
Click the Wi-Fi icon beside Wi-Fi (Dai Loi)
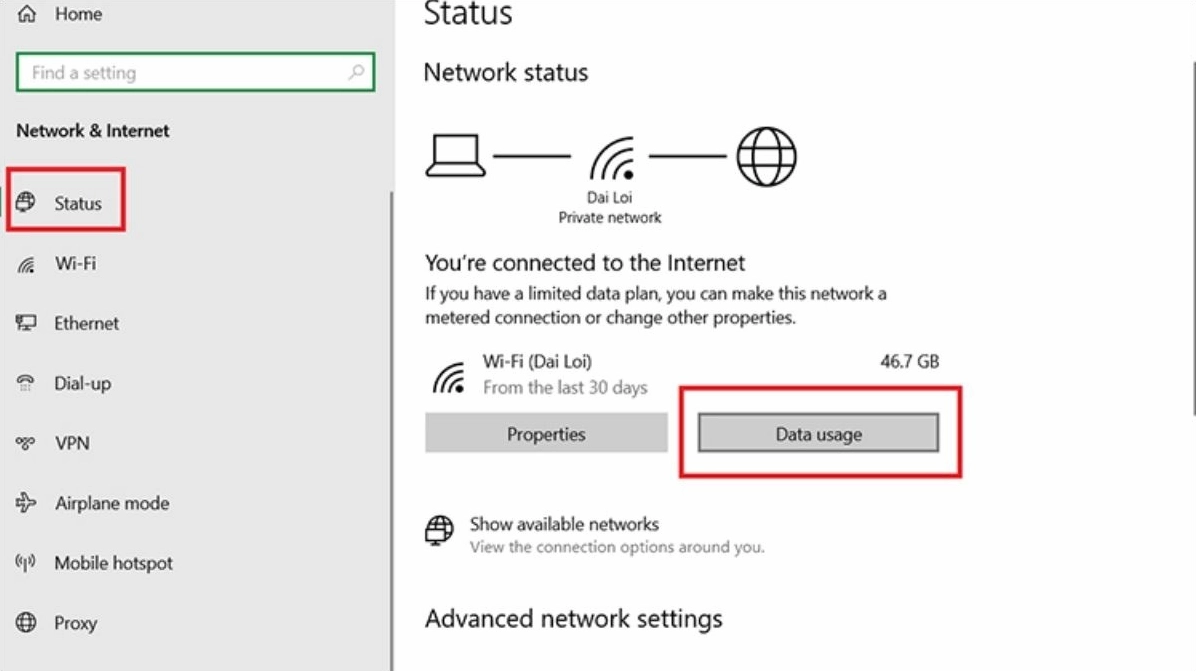point(450,375)
